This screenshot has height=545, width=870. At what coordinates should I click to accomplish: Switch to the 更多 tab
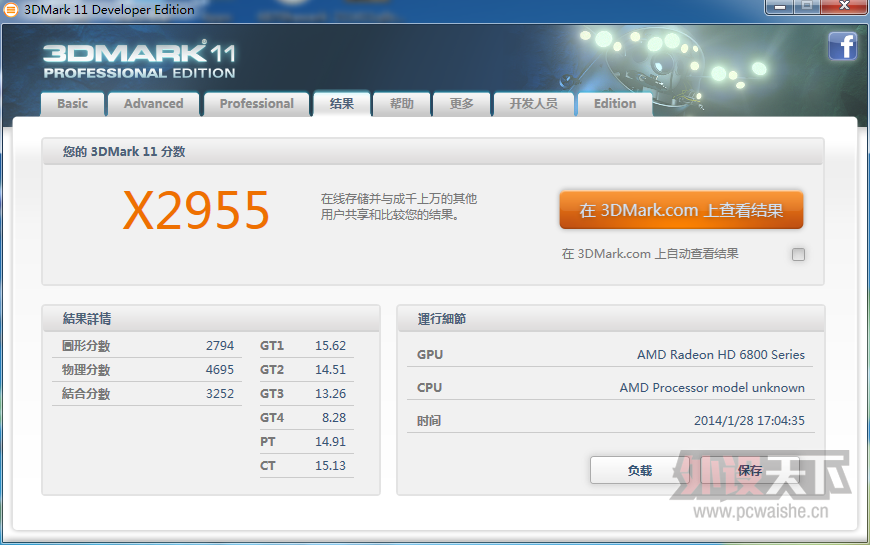(462, 104)
